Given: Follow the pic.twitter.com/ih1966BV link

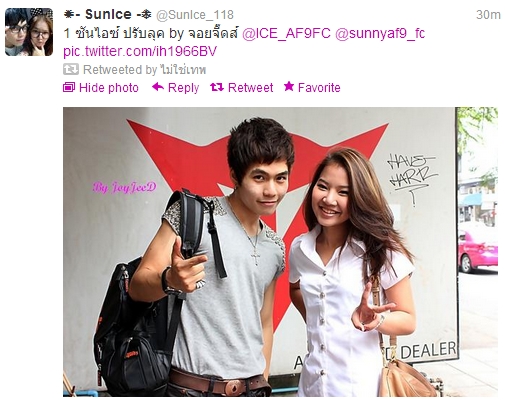Looking at the screenshot, I should click(140, 52).
